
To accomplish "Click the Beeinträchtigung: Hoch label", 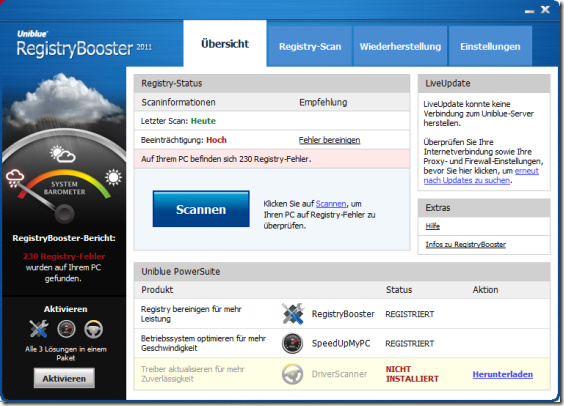I will (x=184, y=140).
